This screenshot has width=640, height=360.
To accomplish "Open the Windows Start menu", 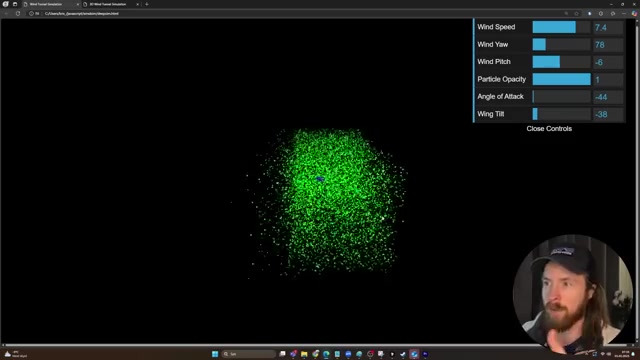I will coord(215,354).
